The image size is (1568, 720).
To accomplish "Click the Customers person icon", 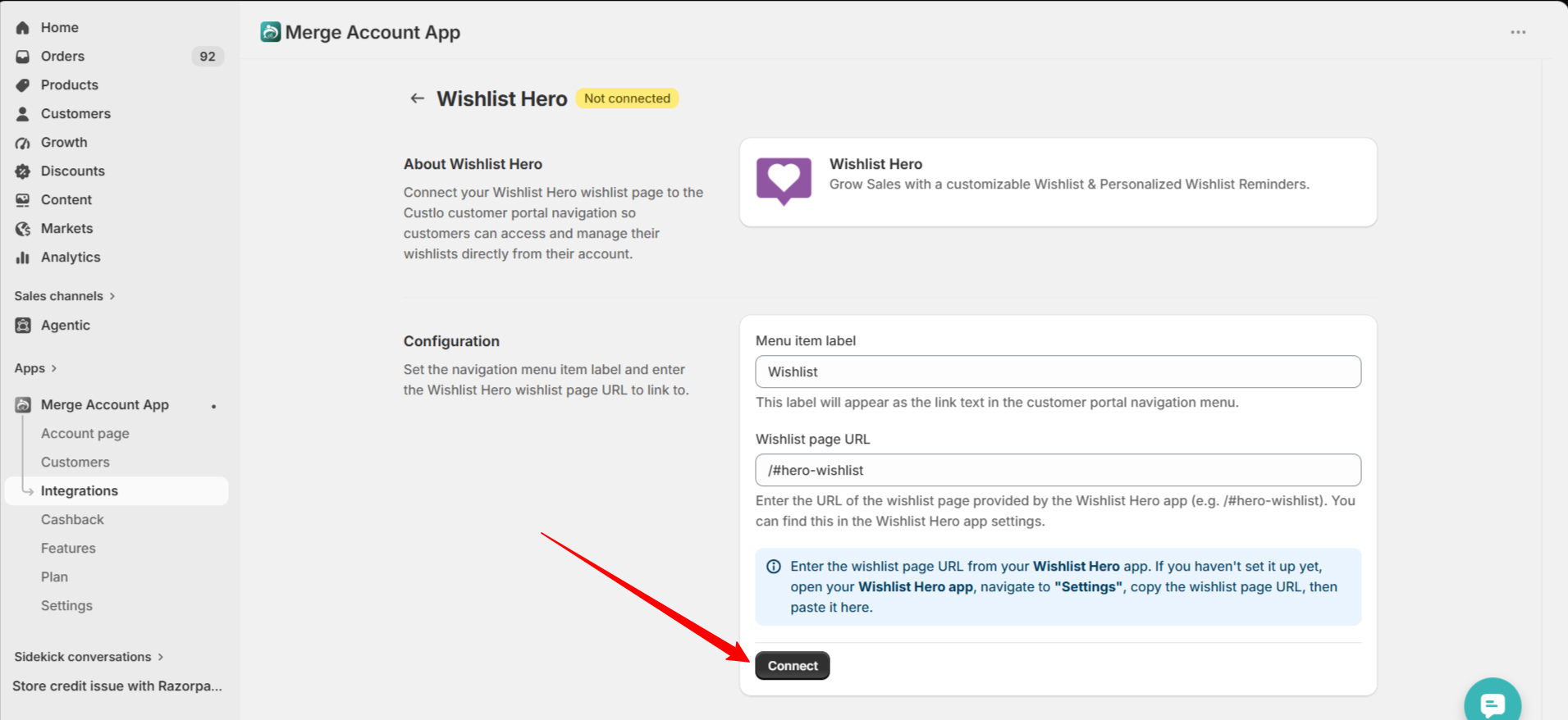I will point(23,114).
